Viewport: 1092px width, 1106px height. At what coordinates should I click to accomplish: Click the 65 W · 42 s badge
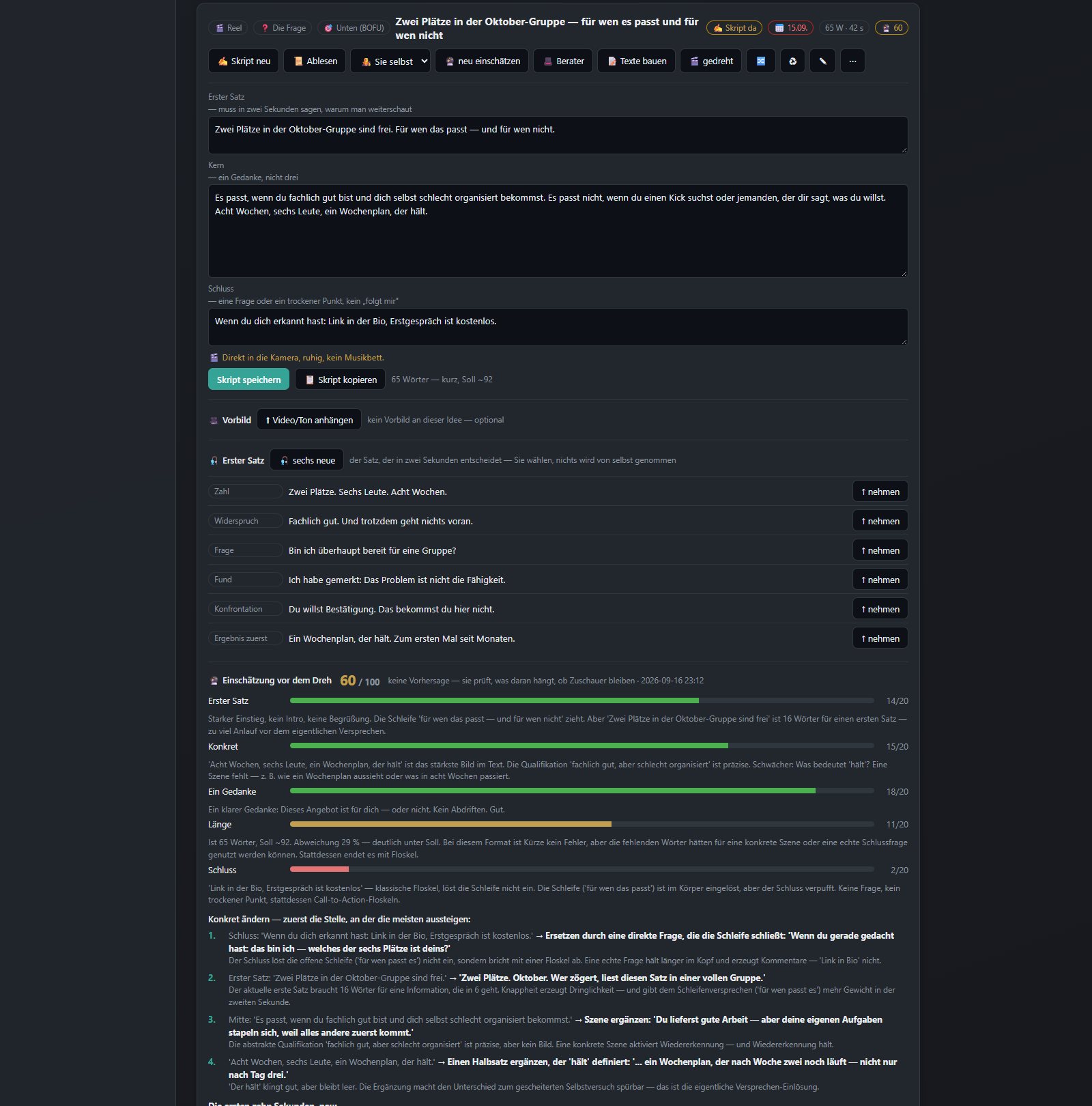[x=844, y=28]
